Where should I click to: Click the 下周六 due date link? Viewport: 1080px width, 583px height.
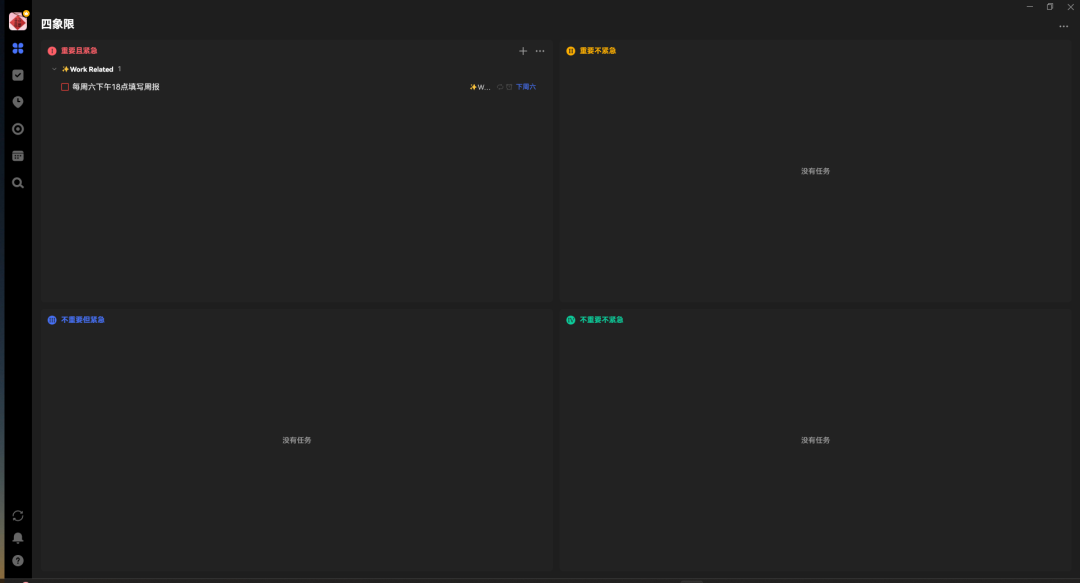[x=526, y=87]
